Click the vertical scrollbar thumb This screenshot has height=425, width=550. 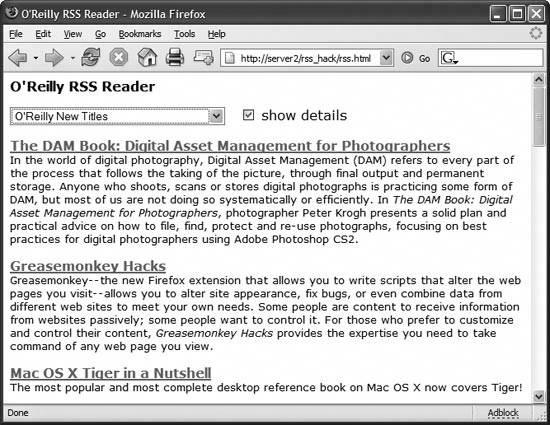538,117
